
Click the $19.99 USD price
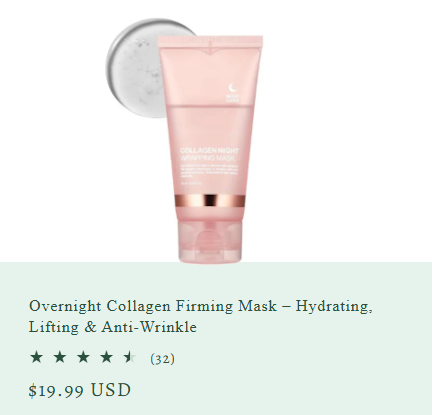[x=80, y=390]
